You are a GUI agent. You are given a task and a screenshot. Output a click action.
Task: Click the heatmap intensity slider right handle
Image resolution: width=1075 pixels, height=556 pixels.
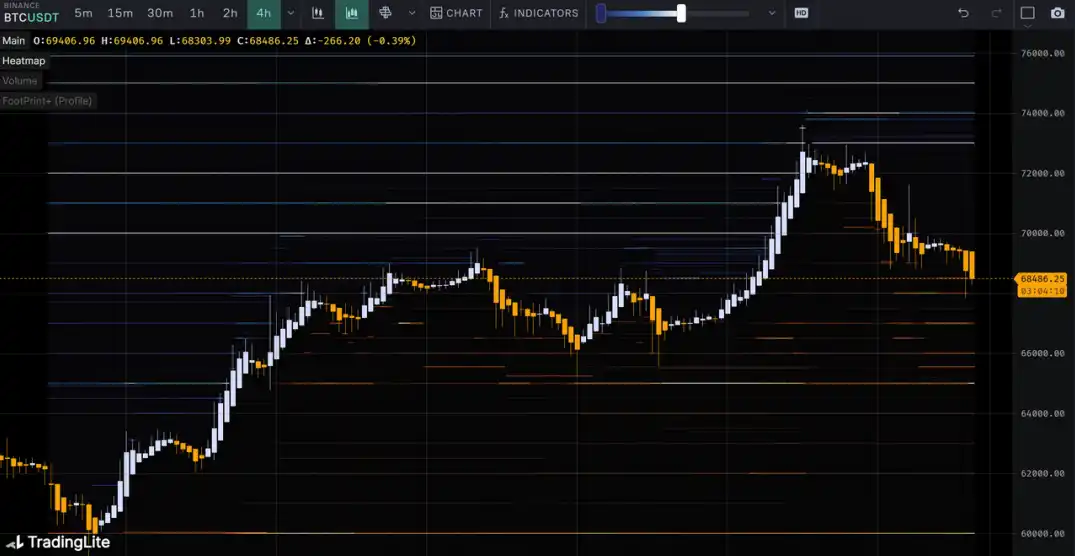681,13
